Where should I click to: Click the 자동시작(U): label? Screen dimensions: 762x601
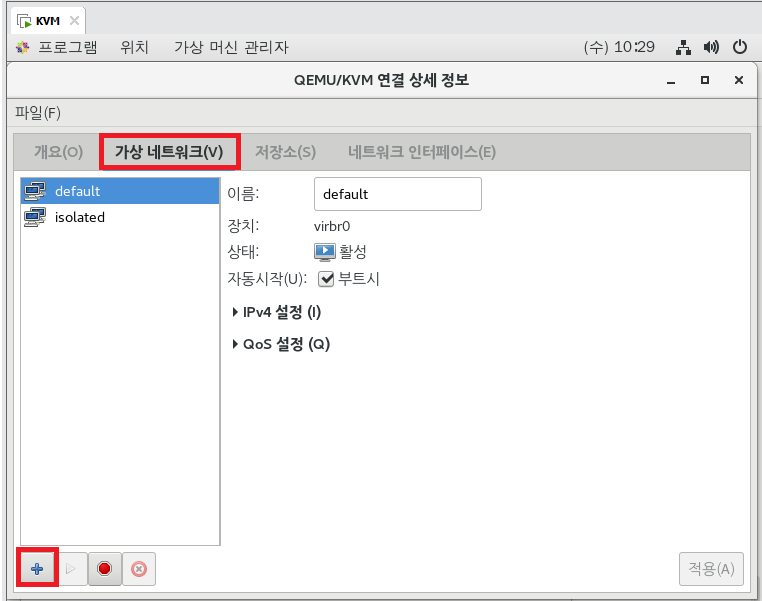tap(267, 279)
